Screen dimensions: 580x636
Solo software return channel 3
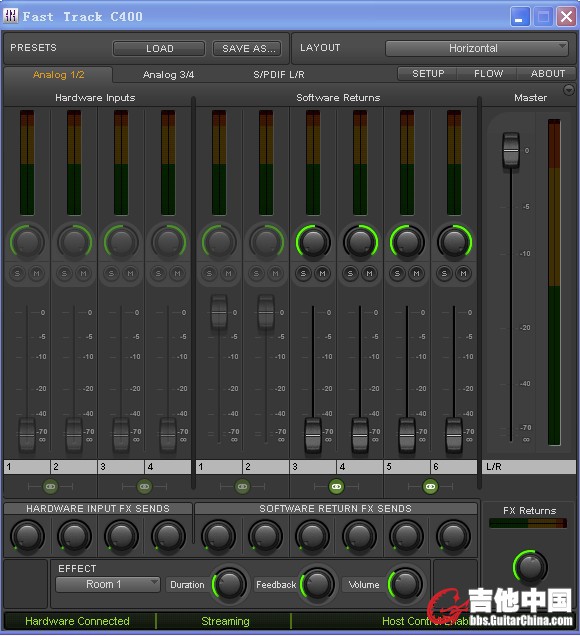point(303,273)
